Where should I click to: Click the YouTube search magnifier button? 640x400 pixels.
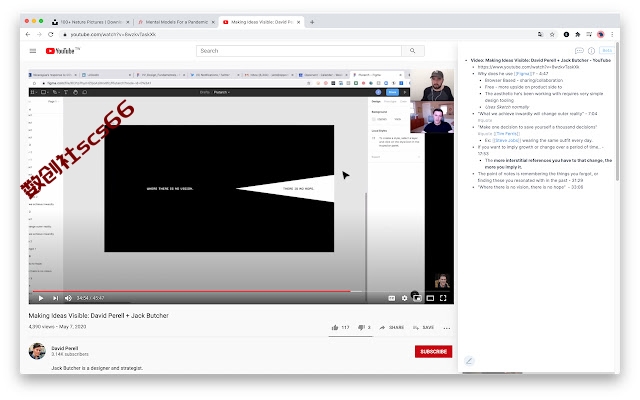coord(413,51)
